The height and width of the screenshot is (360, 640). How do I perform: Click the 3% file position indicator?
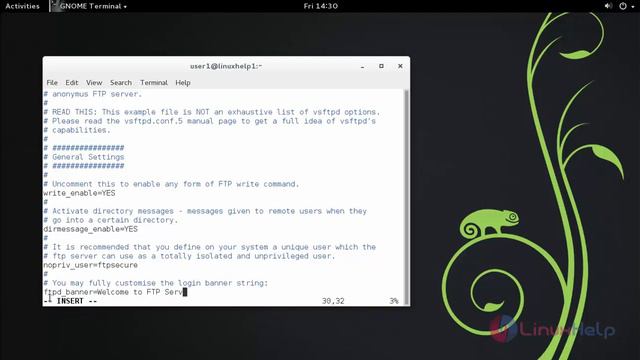pyautogui.click(x=393, y=301)
